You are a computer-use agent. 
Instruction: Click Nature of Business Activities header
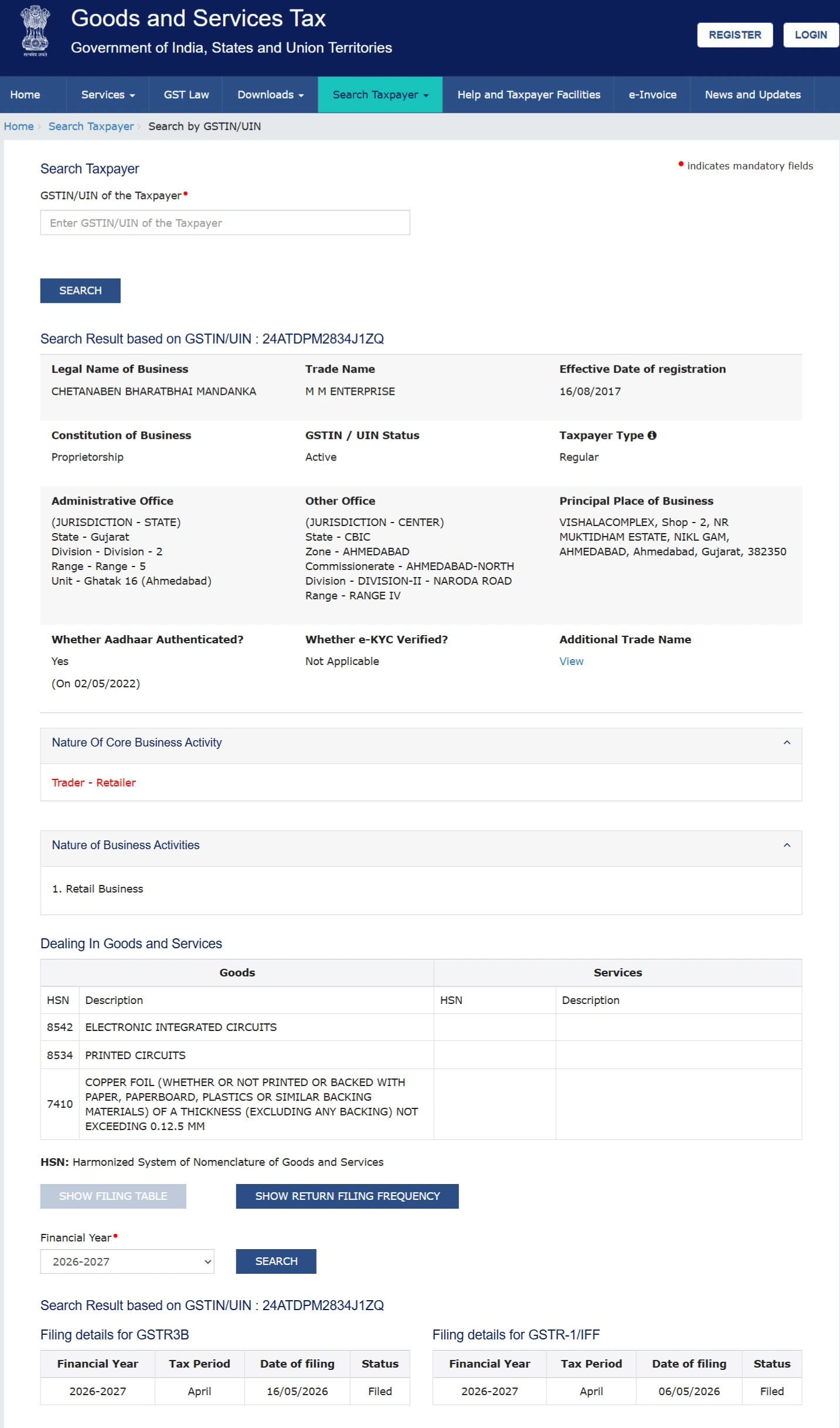pos(421,848)
